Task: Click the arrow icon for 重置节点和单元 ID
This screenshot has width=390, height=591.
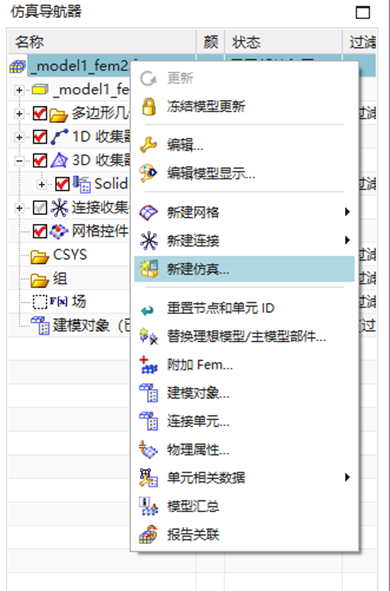Action: tap(148, 310)
